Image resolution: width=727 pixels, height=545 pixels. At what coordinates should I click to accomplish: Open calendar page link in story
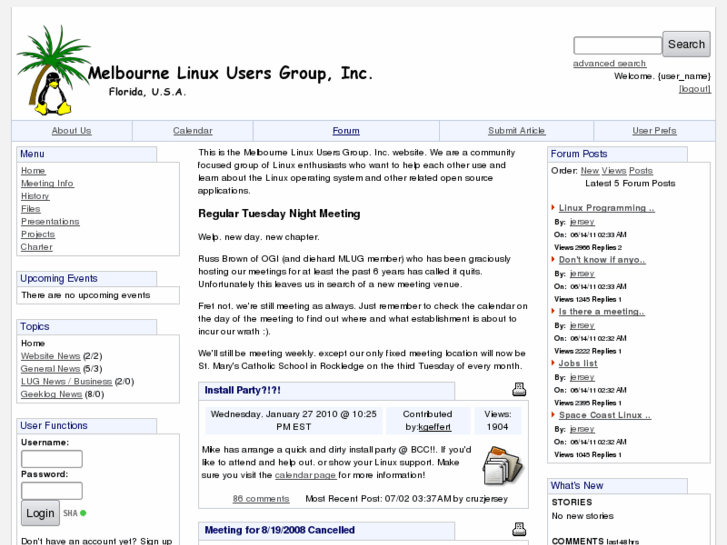305,475
